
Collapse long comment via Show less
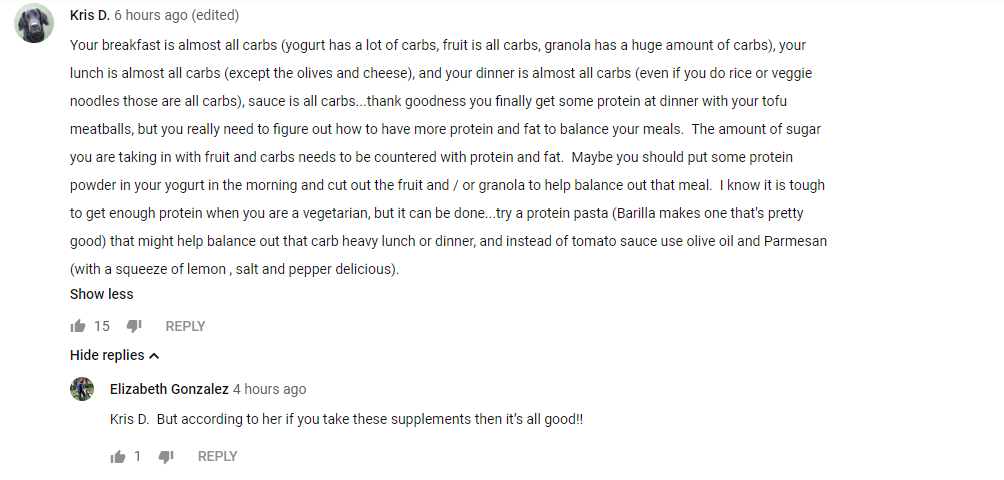pos(101,294)
